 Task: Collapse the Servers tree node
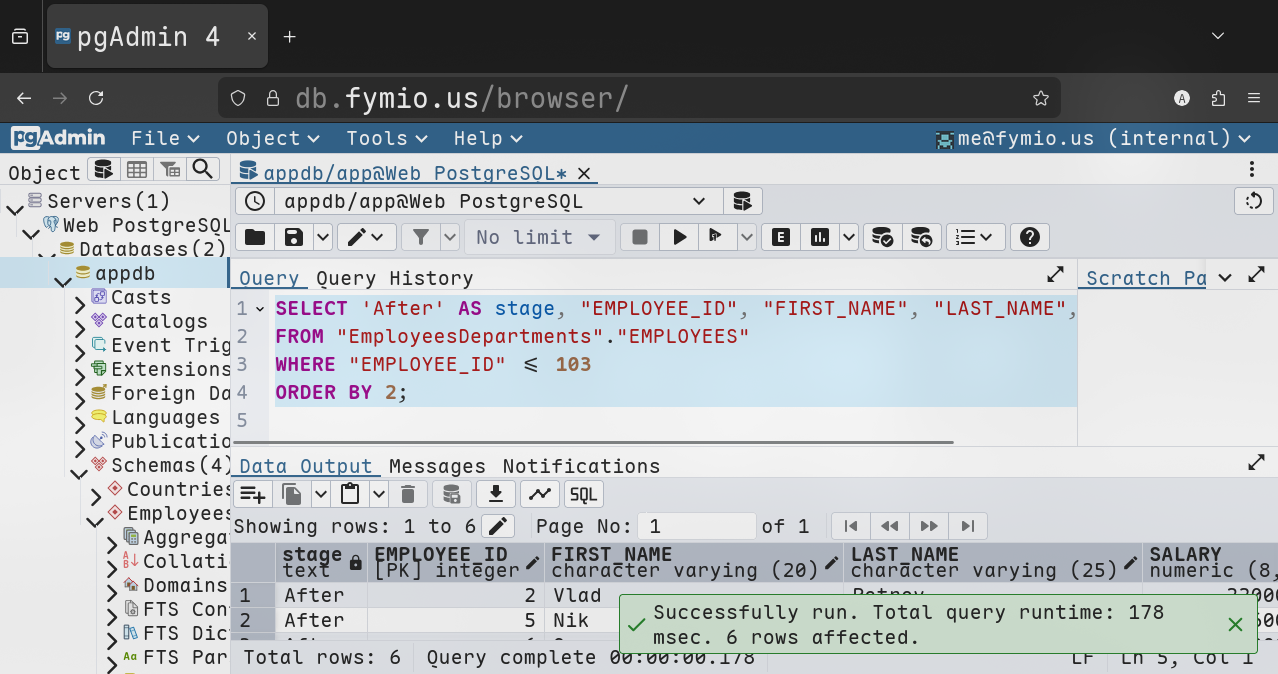pyautogui.click(x=14, y=202)
